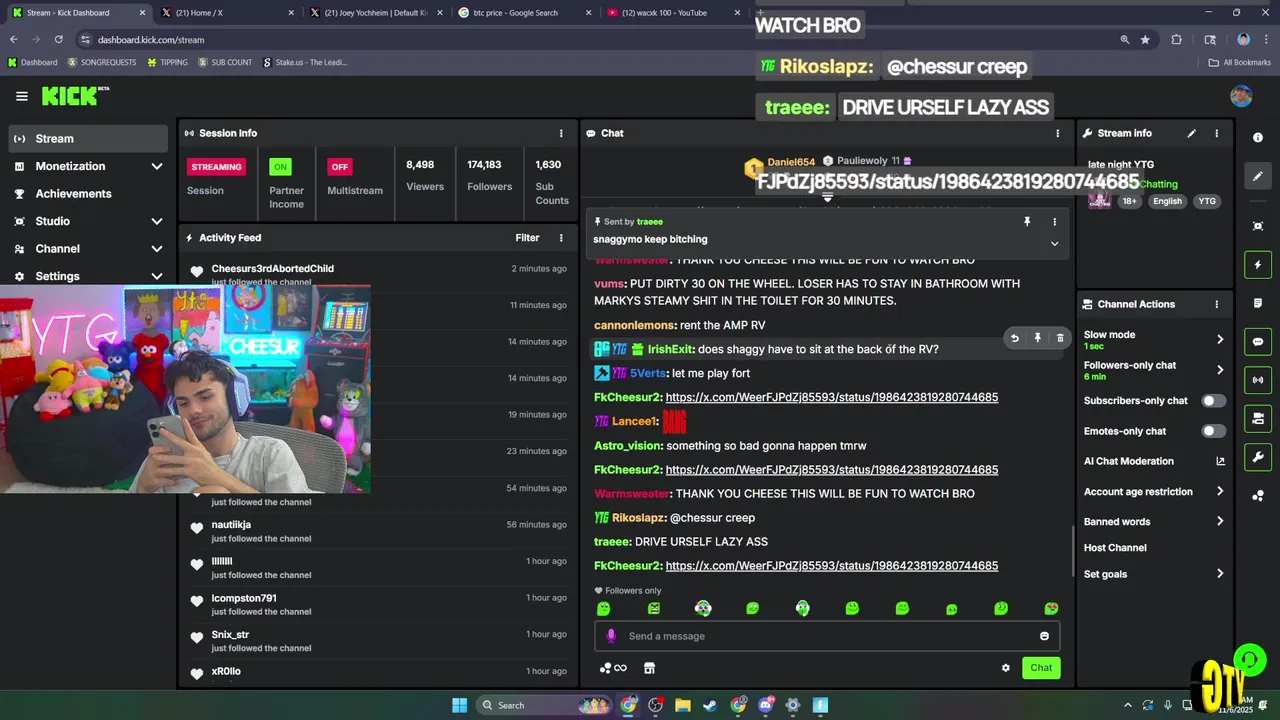Open the Channel Actions options menu
Image resolution: width=1280 pixels, height=720 pixels.
(1216, 304)
